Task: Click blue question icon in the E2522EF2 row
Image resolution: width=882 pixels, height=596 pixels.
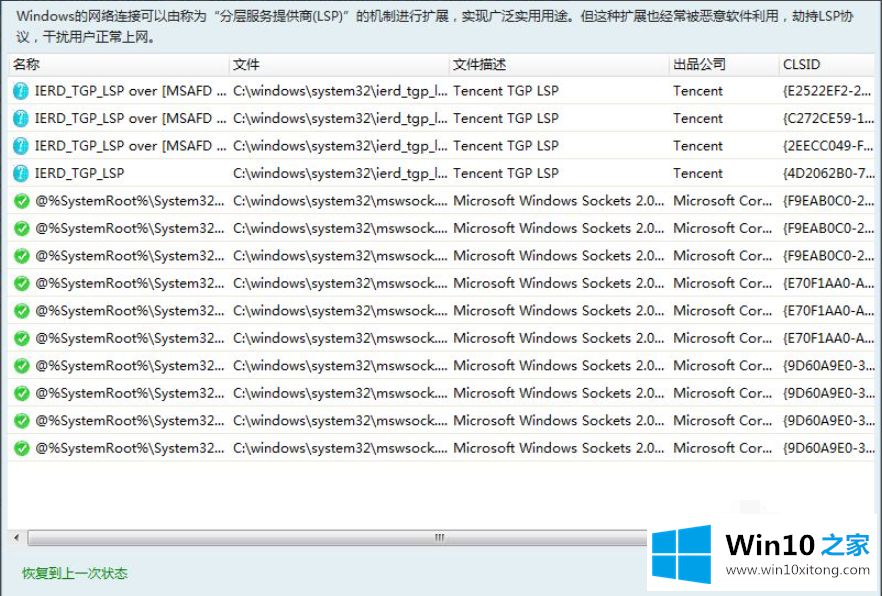Action: point(21,91)
